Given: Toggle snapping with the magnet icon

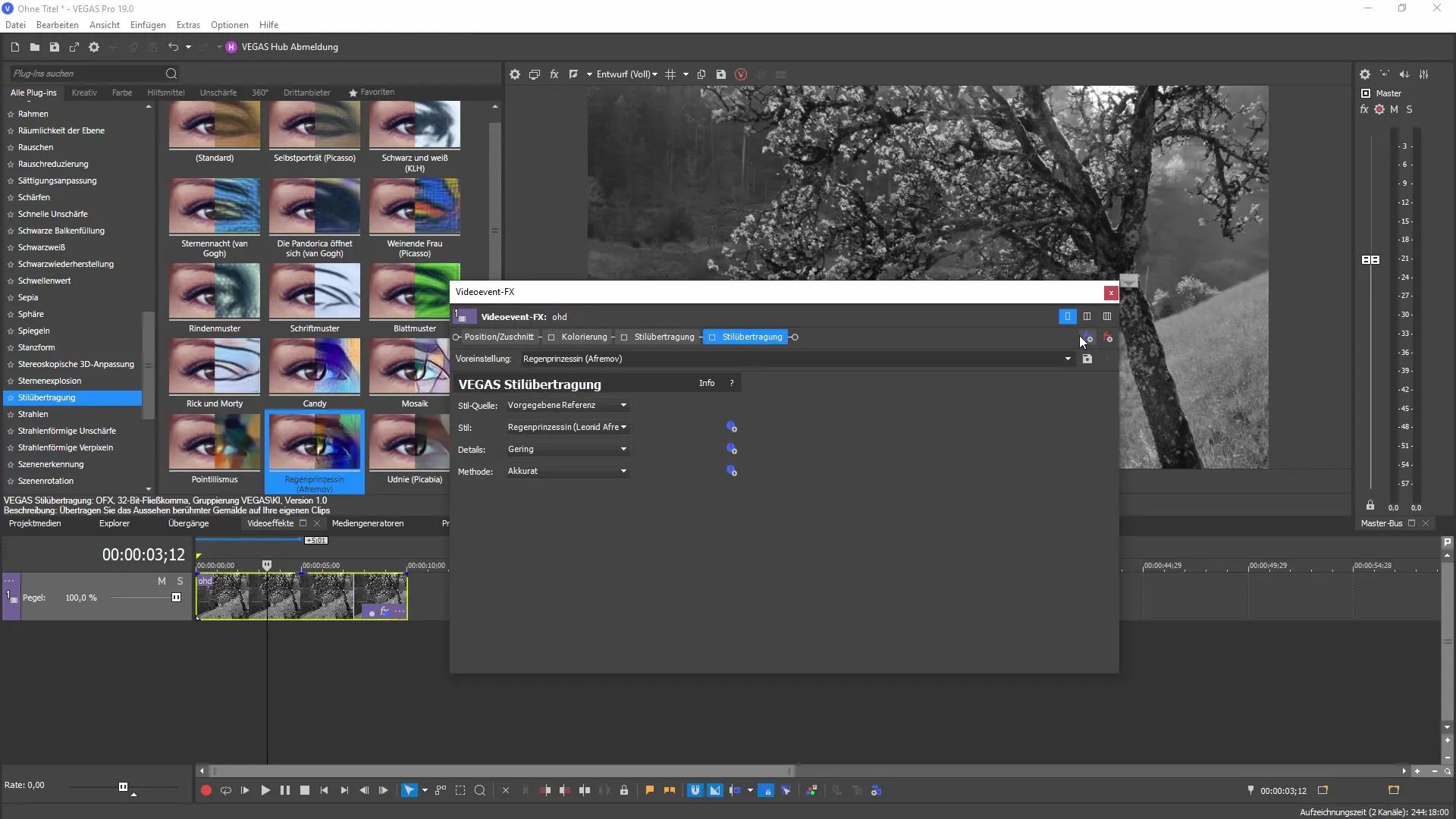Looking at the screenshot, I should pyautogui.click(x=695, y=790).
